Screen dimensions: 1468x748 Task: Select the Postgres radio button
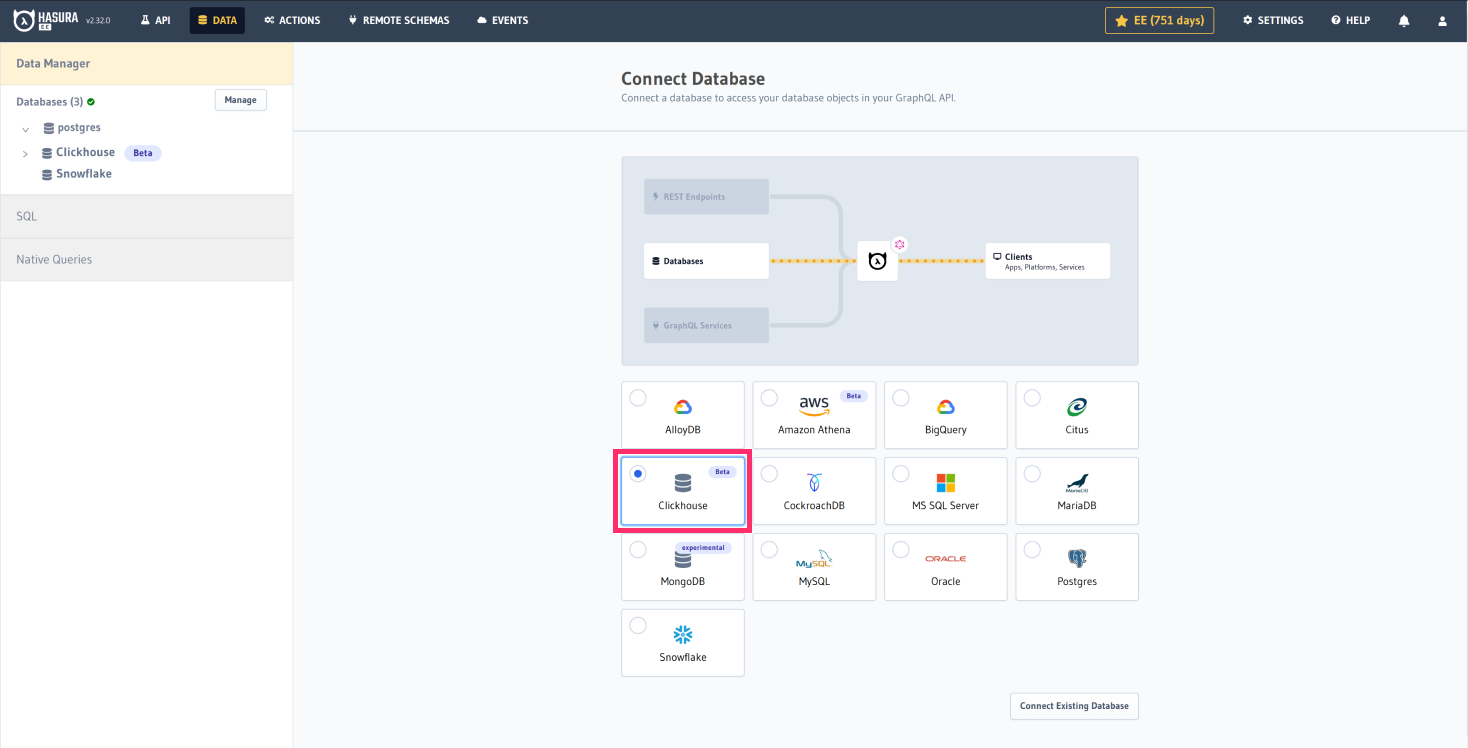point(1032,550)
